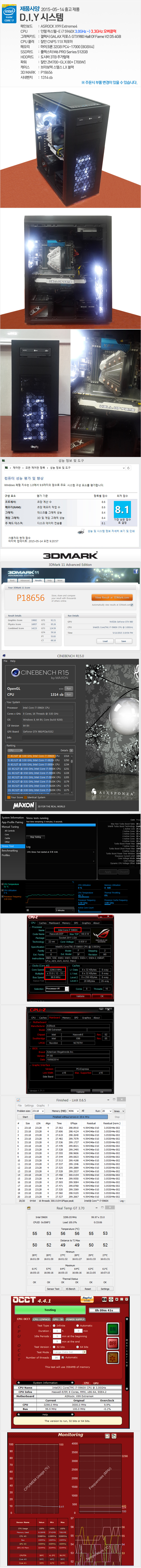Click the Stop Testing button in XTU
This screenshot has height=1568, width=141.
point(35,837)
